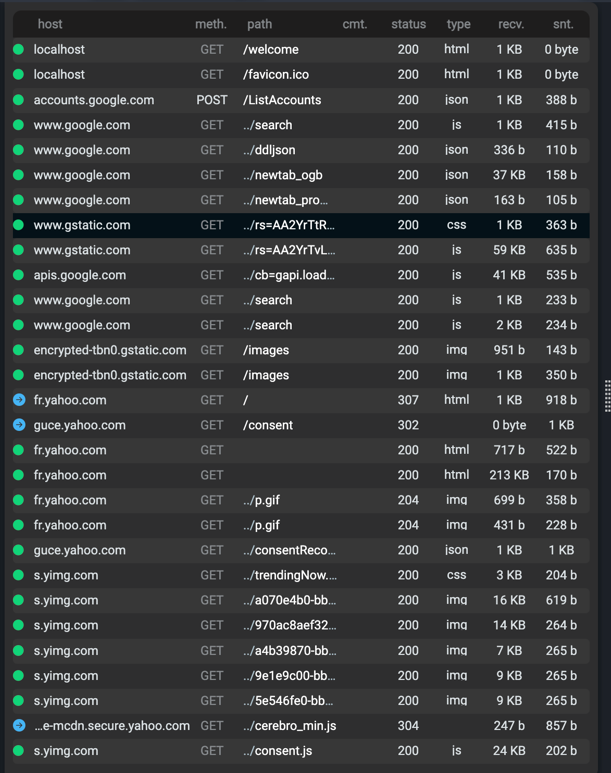Select the ../search request with 233 b sent
This screenshot has height=773, width=611.
point(301,300)
